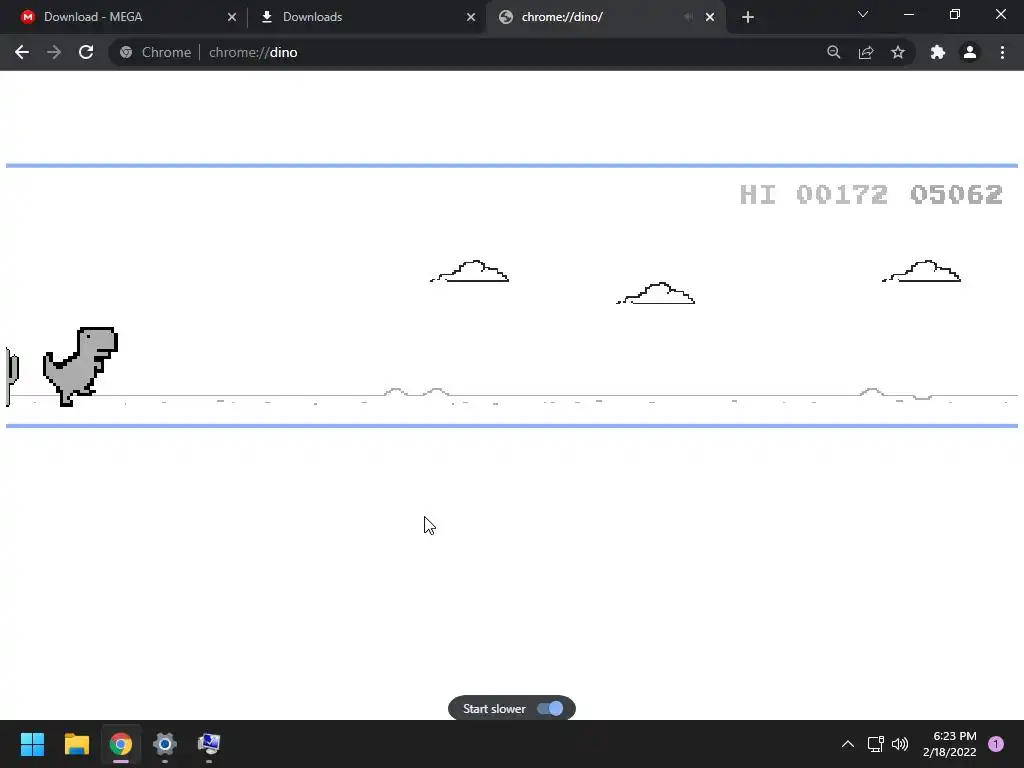
Task: Click the T-Rex dinosaur character
Action: (80, 366)
